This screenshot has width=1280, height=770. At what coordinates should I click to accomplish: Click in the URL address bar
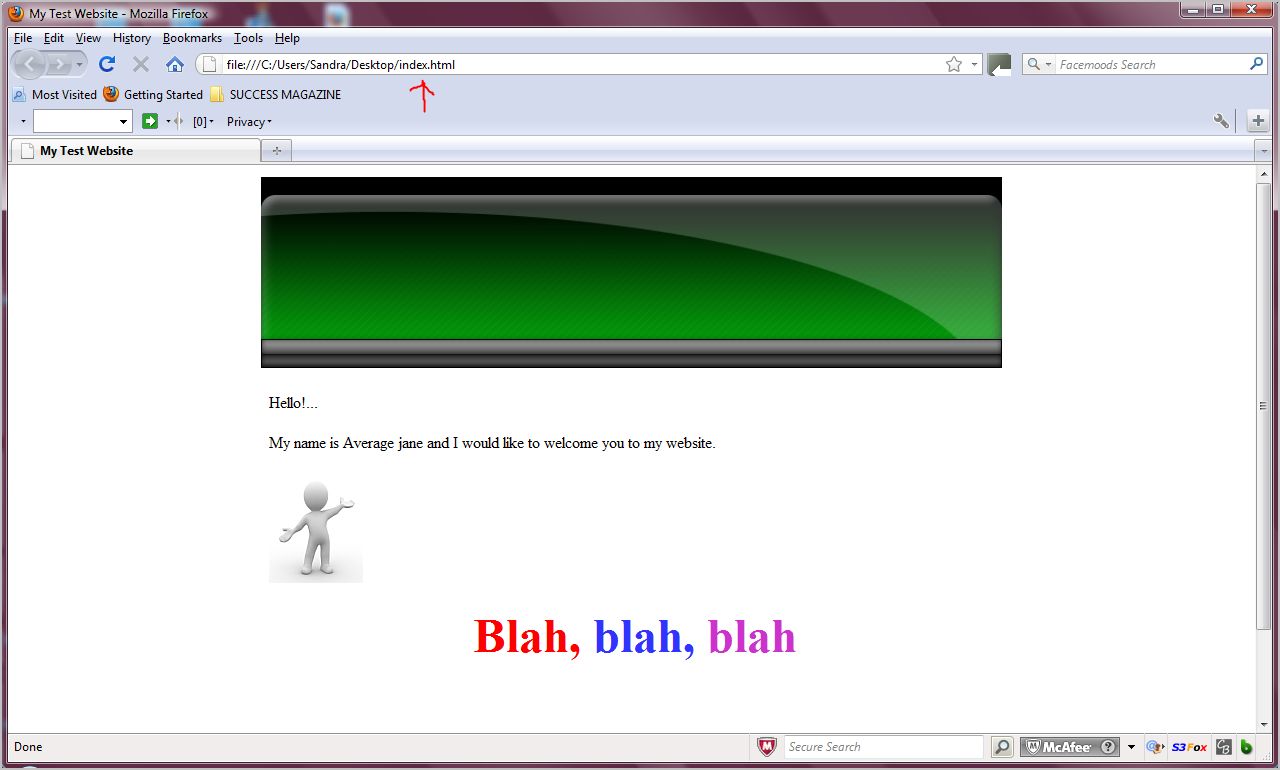click(580, 64)
